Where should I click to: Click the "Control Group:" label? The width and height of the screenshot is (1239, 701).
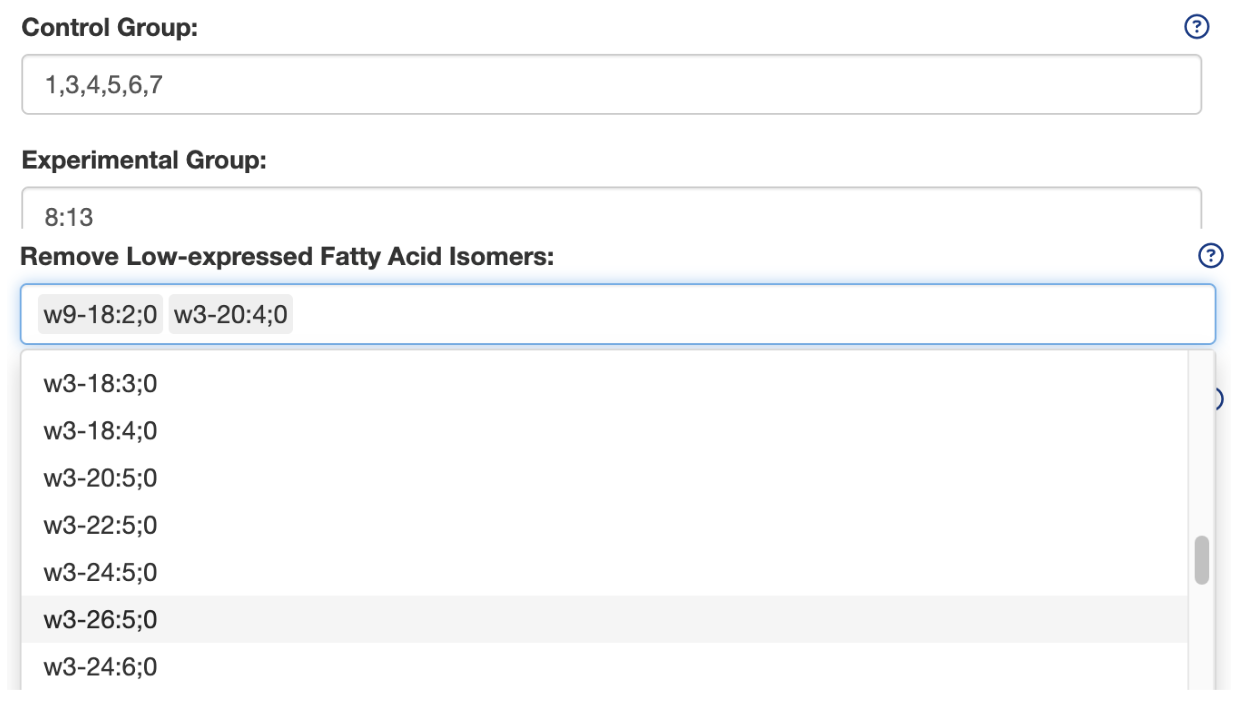point(110,28)
